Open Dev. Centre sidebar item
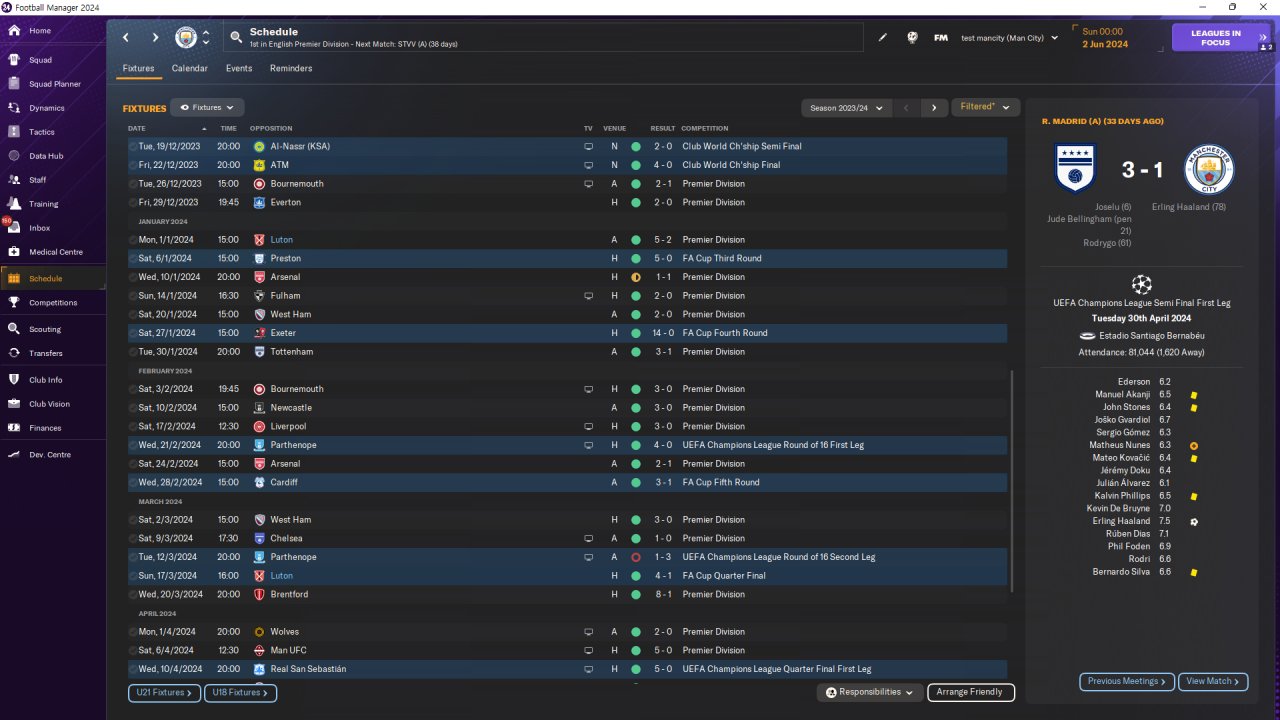 (x=52, y=455)
